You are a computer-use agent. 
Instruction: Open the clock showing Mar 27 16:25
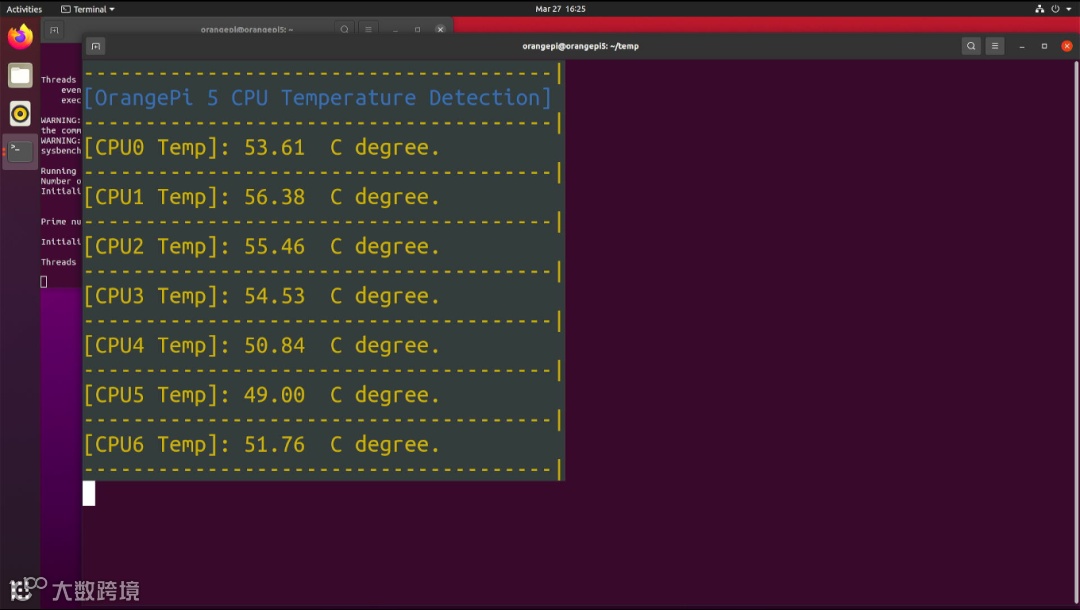[560, 9]
